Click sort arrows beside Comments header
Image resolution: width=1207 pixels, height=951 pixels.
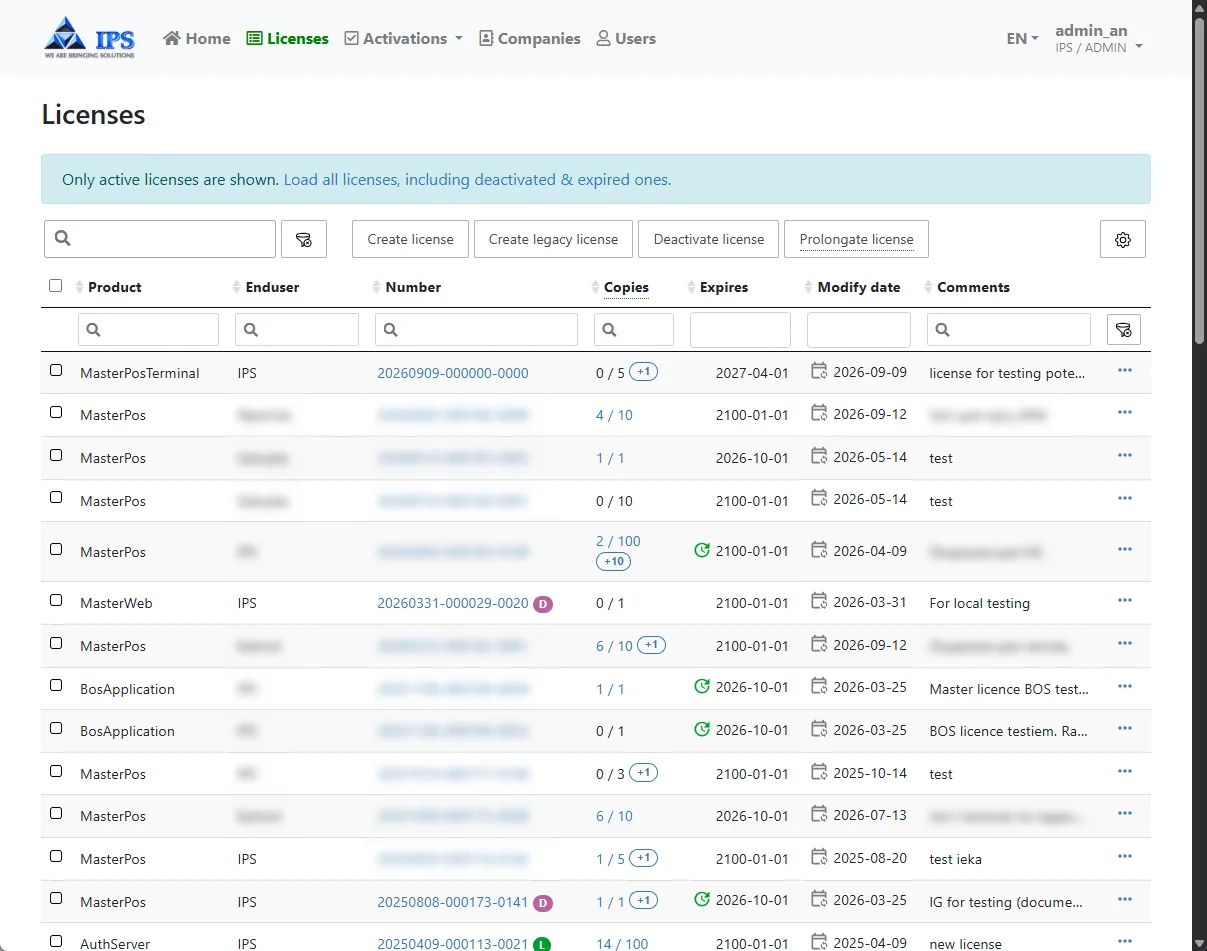click(x=929, y=287)
